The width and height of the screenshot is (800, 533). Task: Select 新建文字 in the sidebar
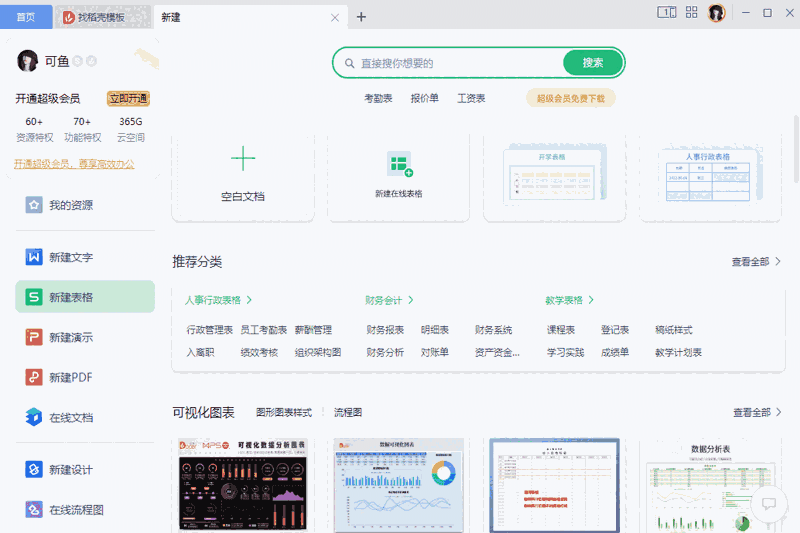(85, 257)
